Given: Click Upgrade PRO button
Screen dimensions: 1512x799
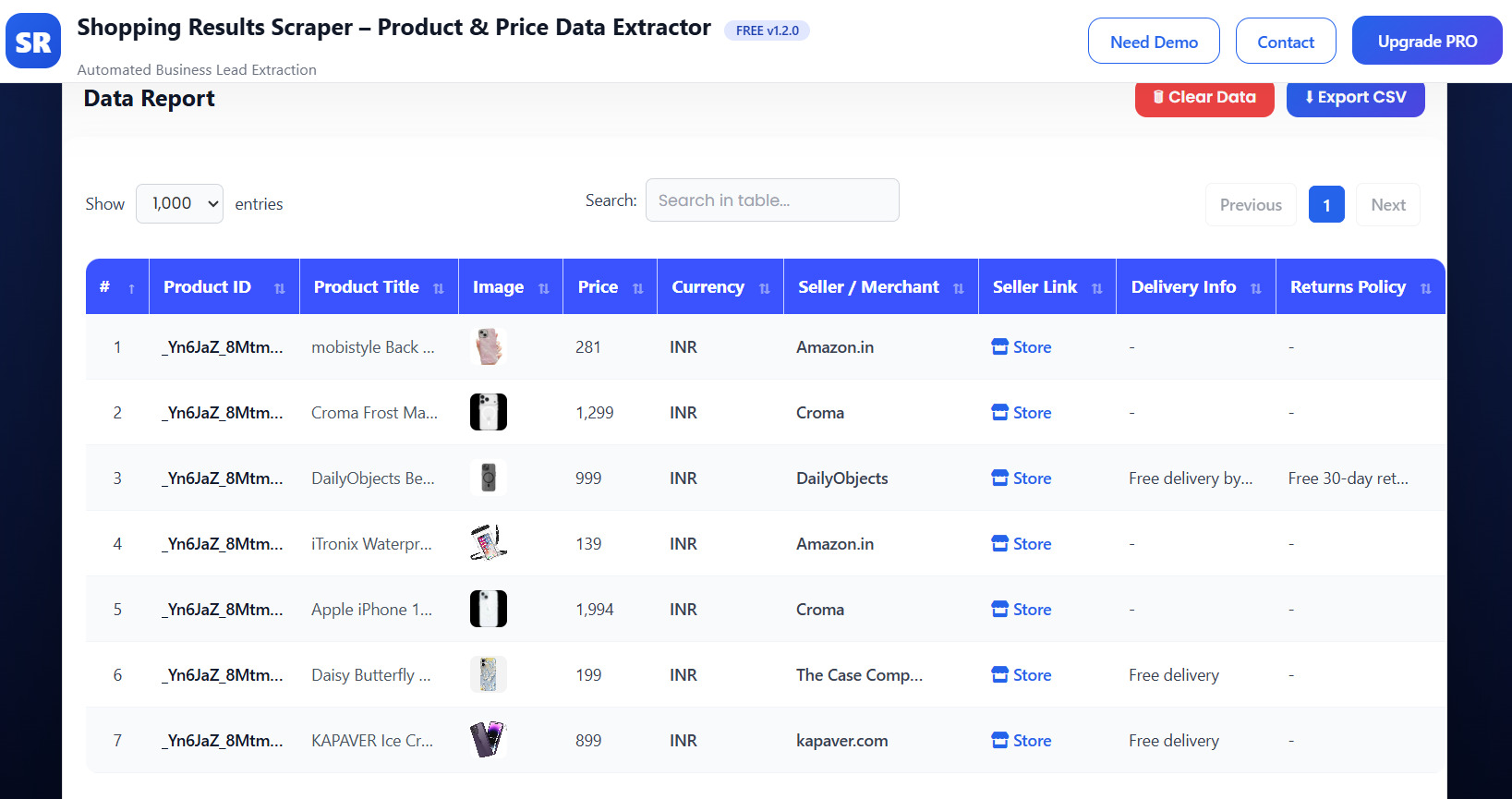Looking at the screenshot, I should (1427, 42).
